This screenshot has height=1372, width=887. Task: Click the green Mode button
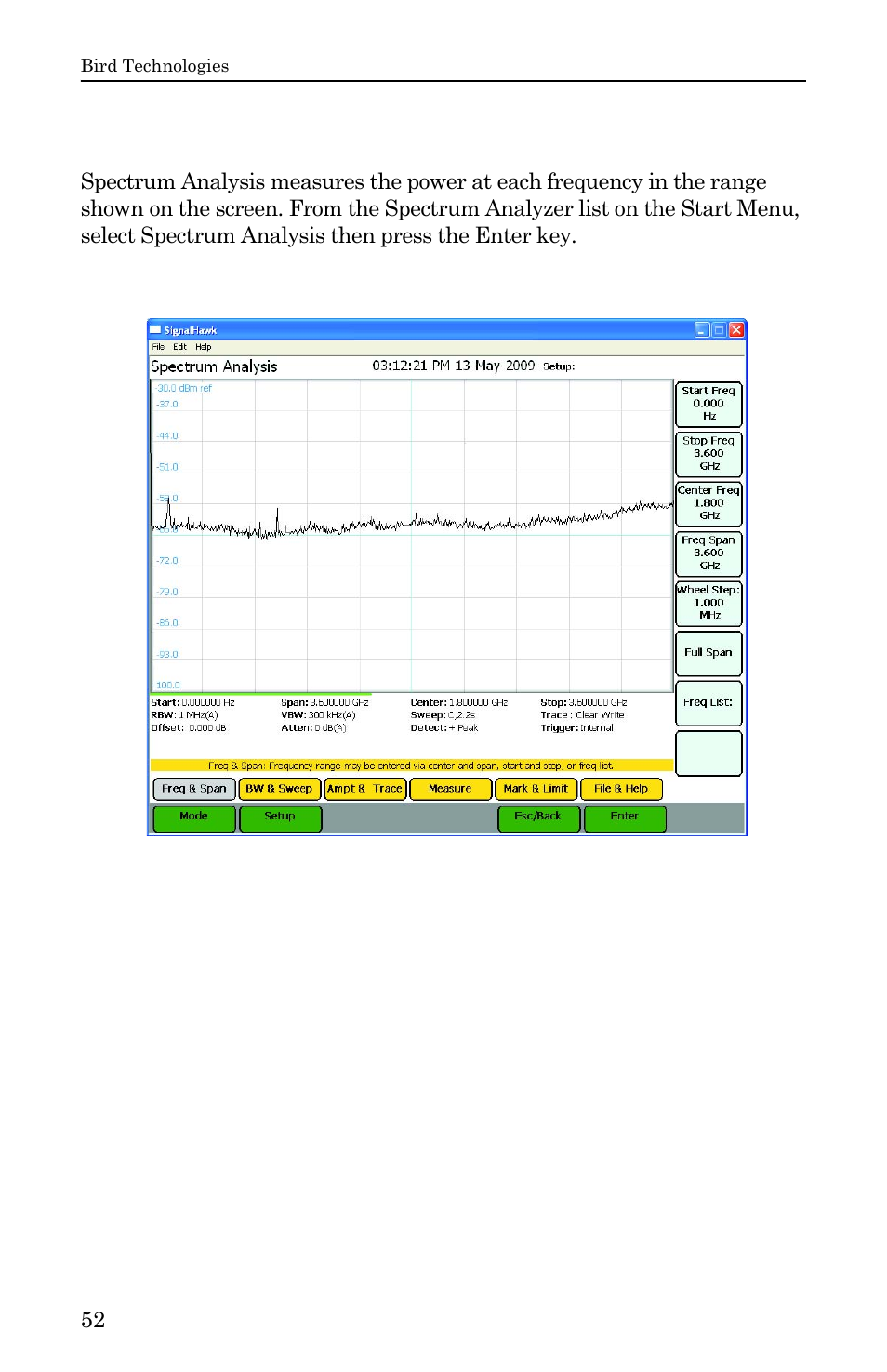[x=194, y=819]
